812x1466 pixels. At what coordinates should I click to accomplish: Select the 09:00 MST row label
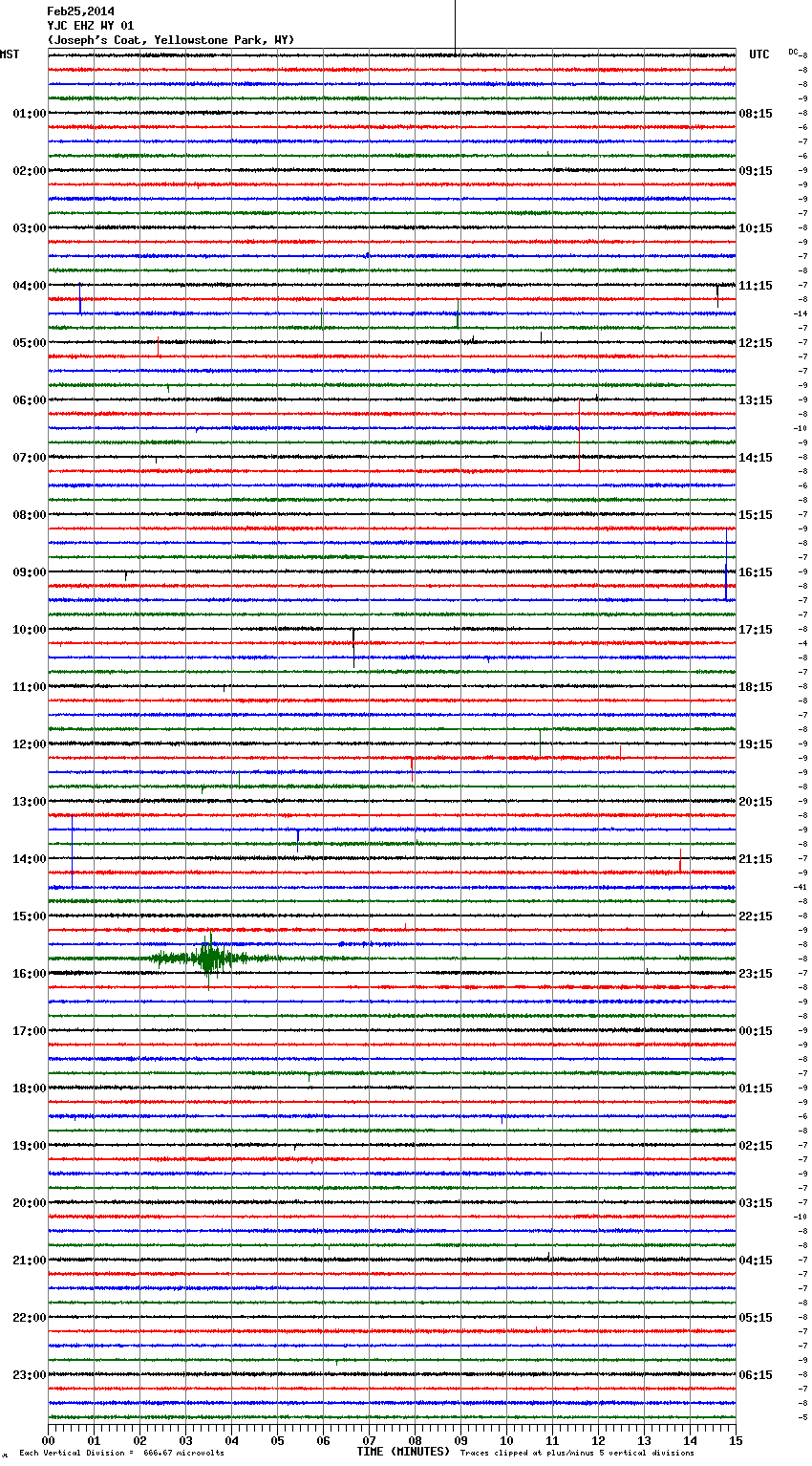[x=30, y=572]
